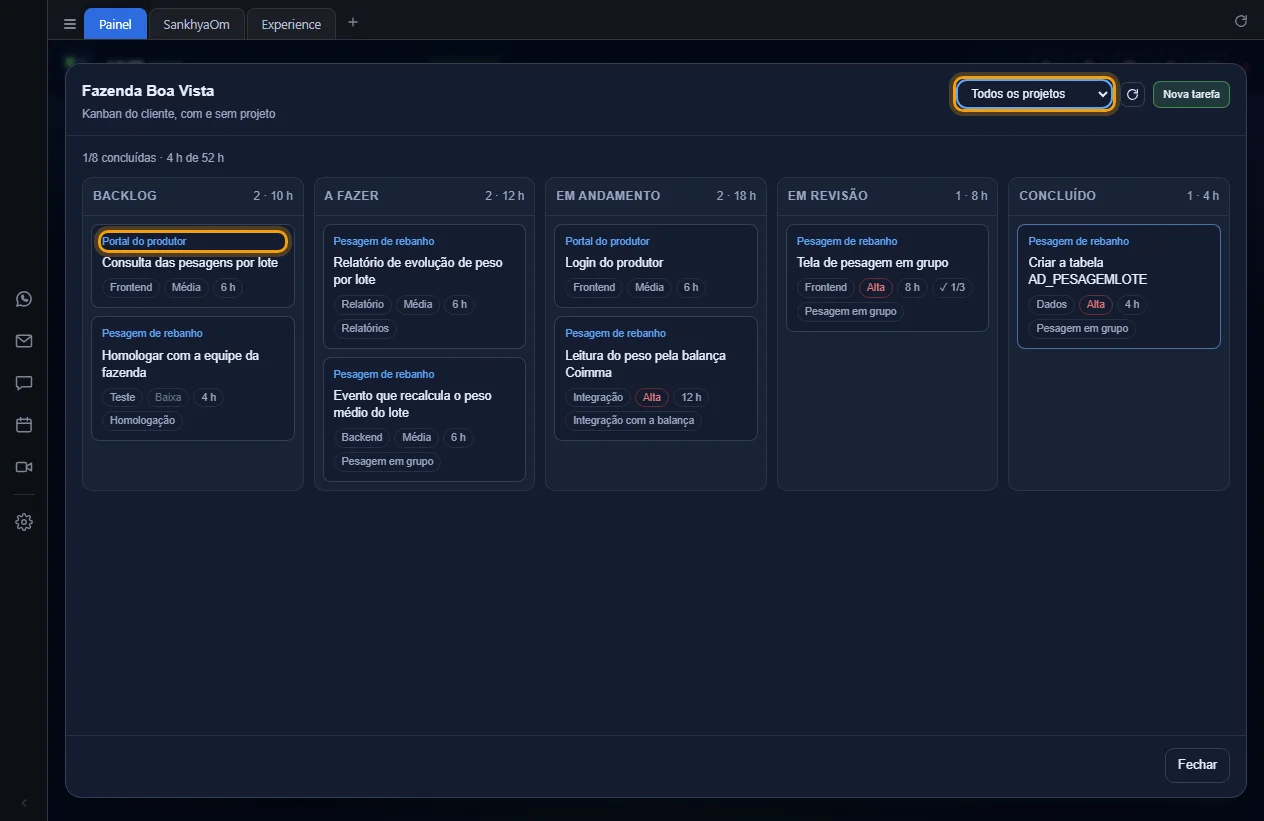The height and width of the screenshot is (821, 1264).
Task: Click the Baixa priority badge
Action: click(168, 397)
